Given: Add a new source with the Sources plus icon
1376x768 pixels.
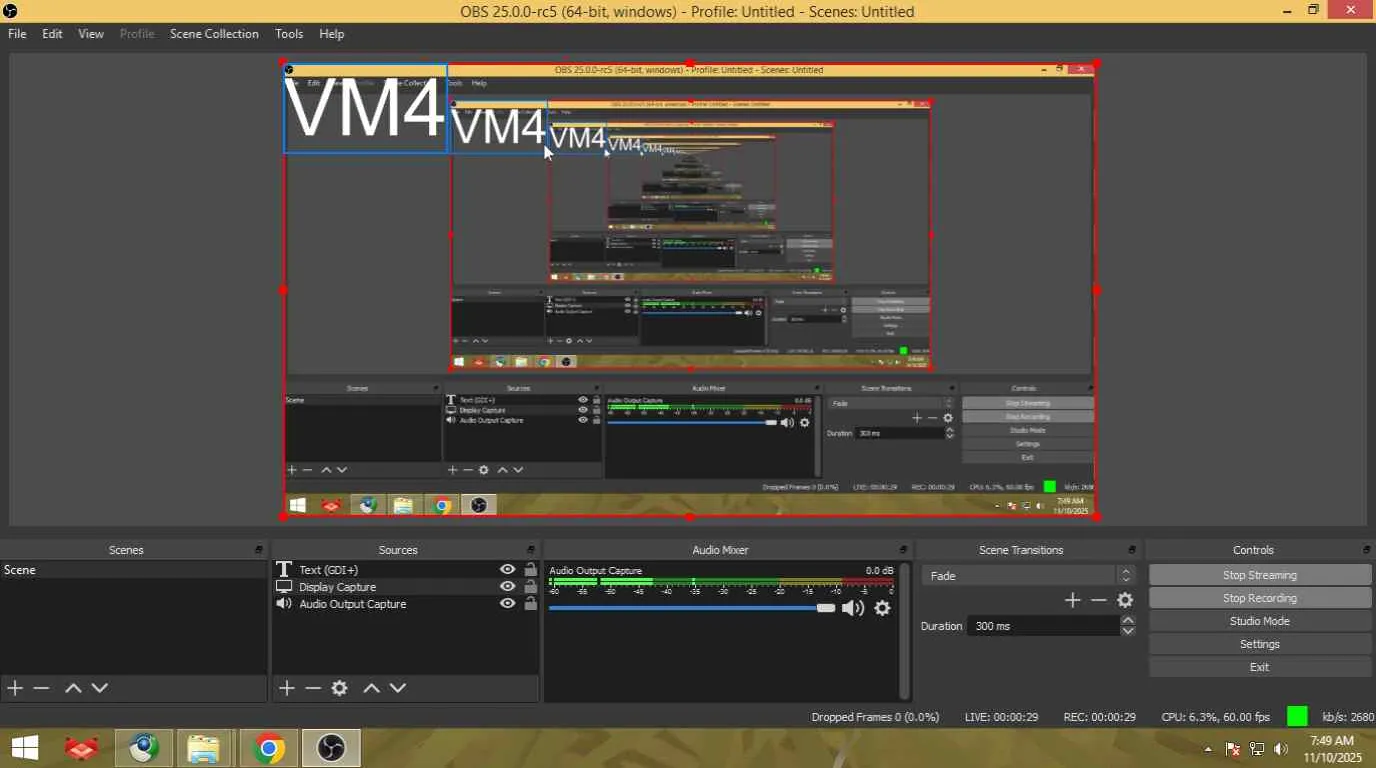Looking at the screenshot, I should 287,688.
